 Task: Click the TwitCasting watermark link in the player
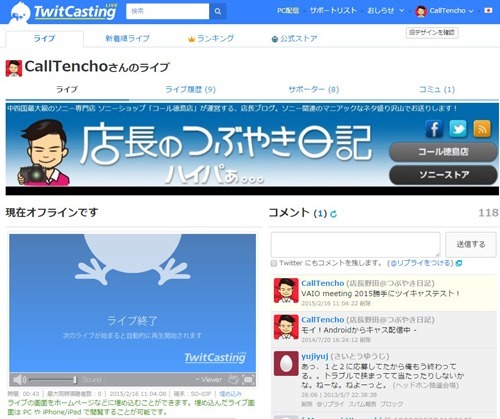(x=215, y=358)
